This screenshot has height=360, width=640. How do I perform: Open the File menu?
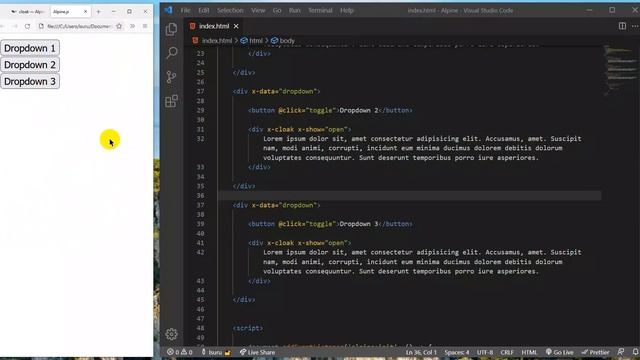[185, 11]
